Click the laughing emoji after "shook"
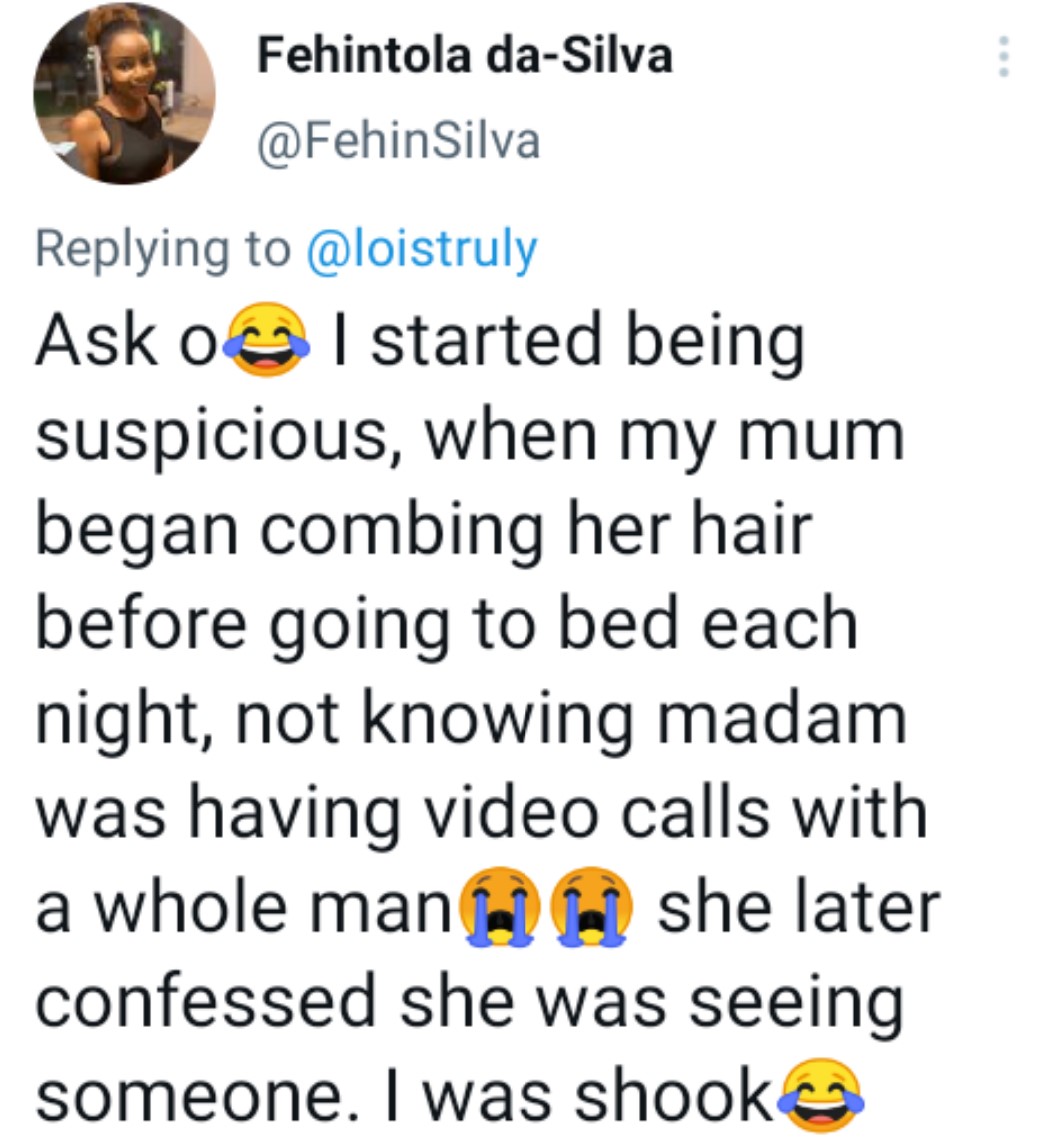 pyautogui.click(x=822, y=1095)
